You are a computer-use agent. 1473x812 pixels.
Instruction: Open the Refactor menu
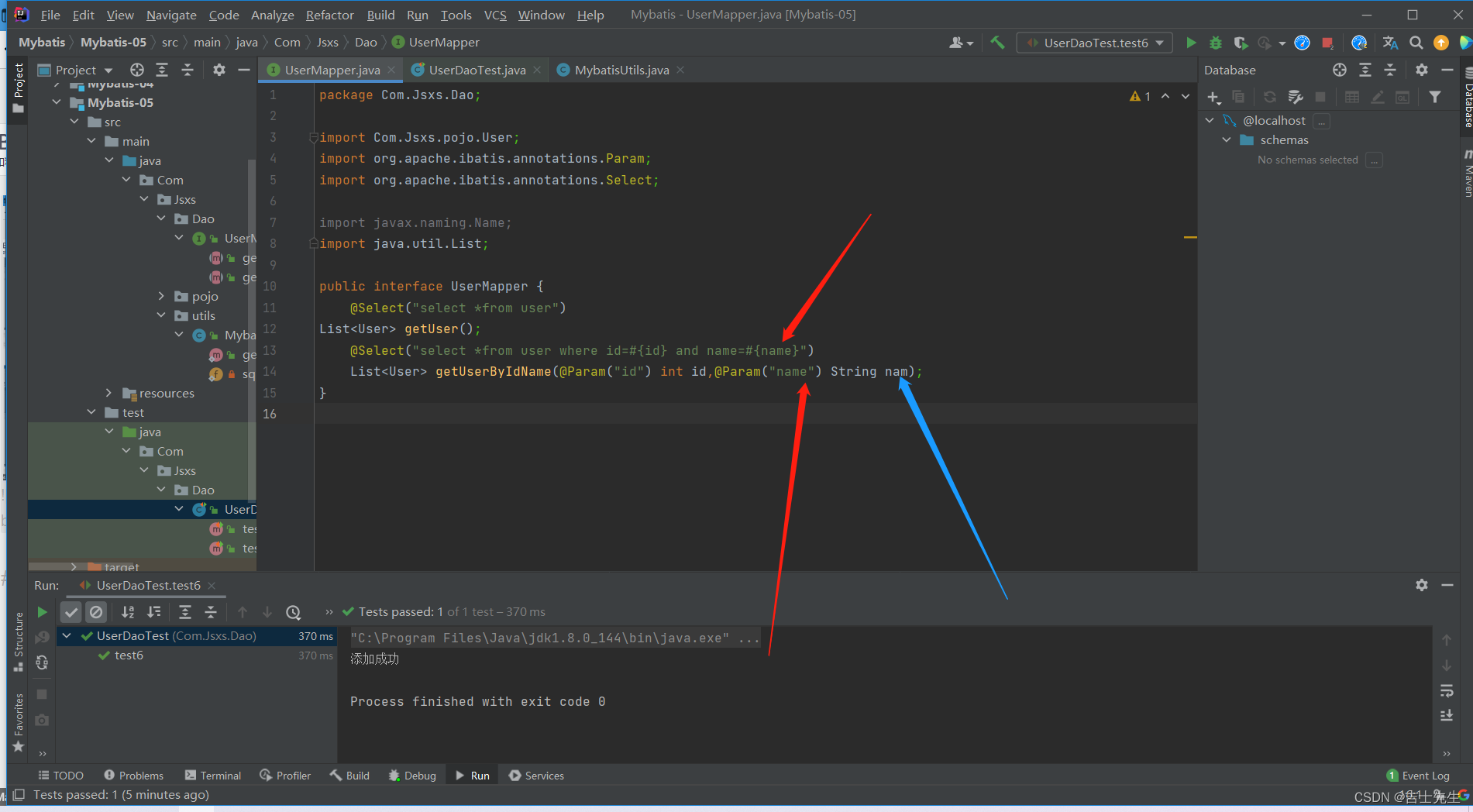point(329,15)
